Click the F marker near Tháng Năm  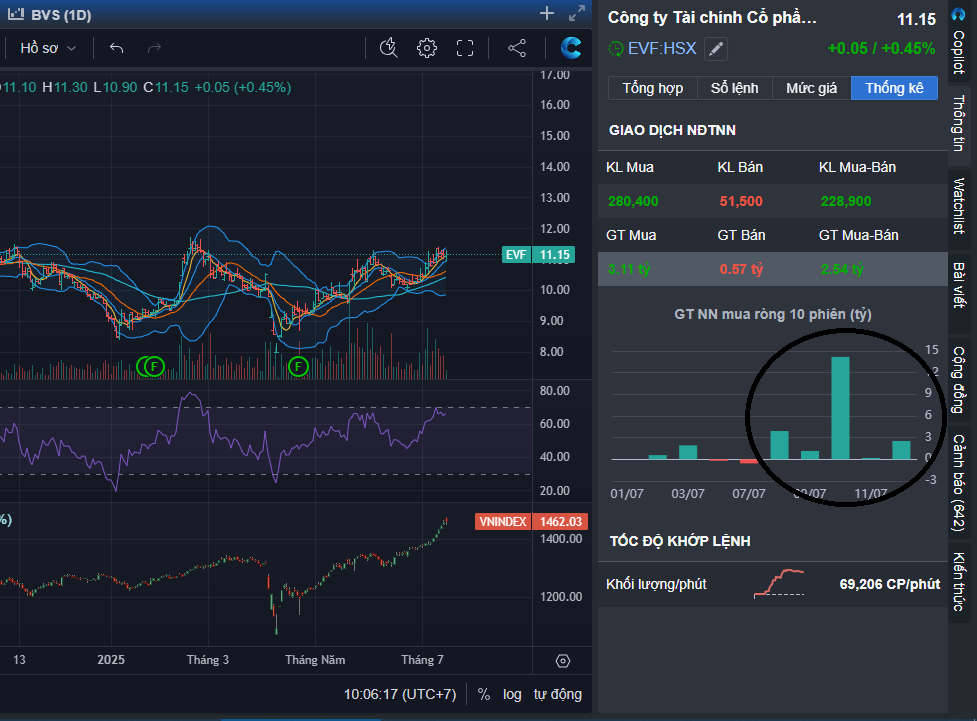coord(298,366)
